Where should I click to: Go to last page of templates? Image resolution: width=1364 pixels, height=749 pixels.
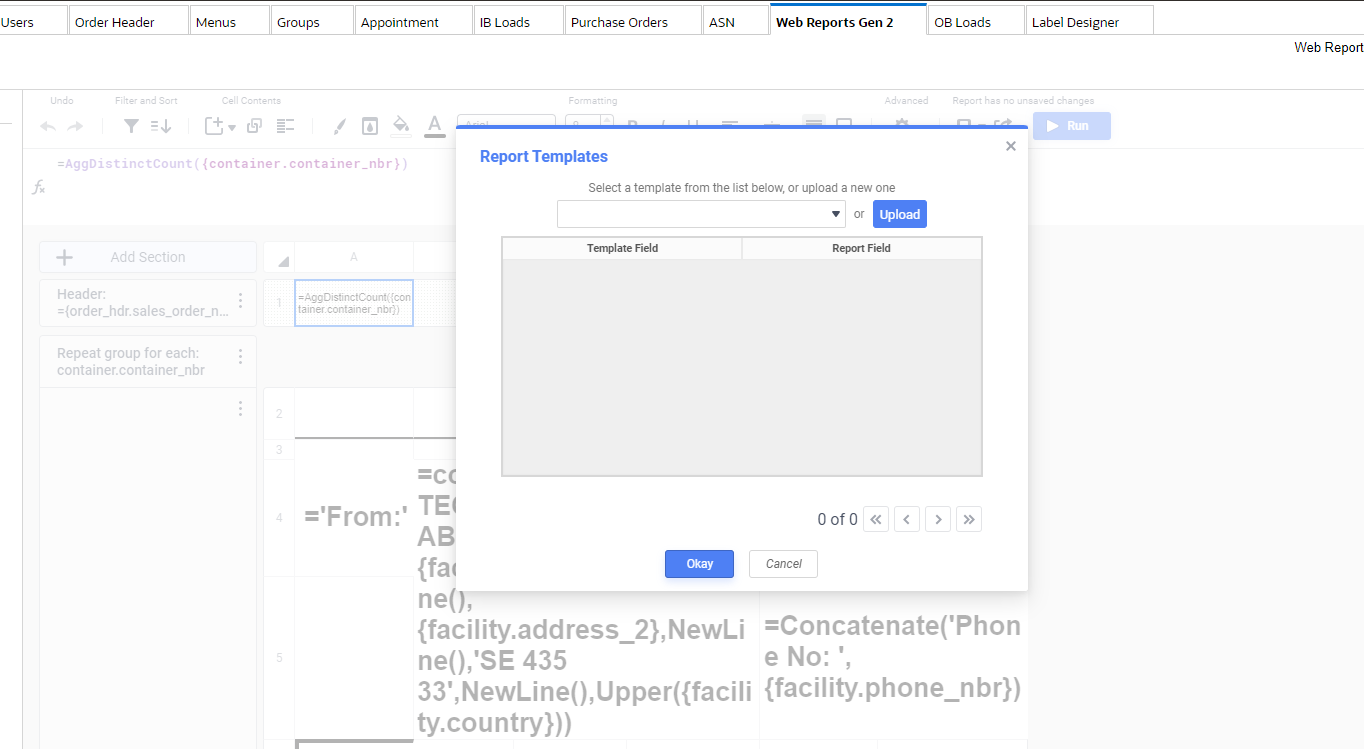[969, 519]
